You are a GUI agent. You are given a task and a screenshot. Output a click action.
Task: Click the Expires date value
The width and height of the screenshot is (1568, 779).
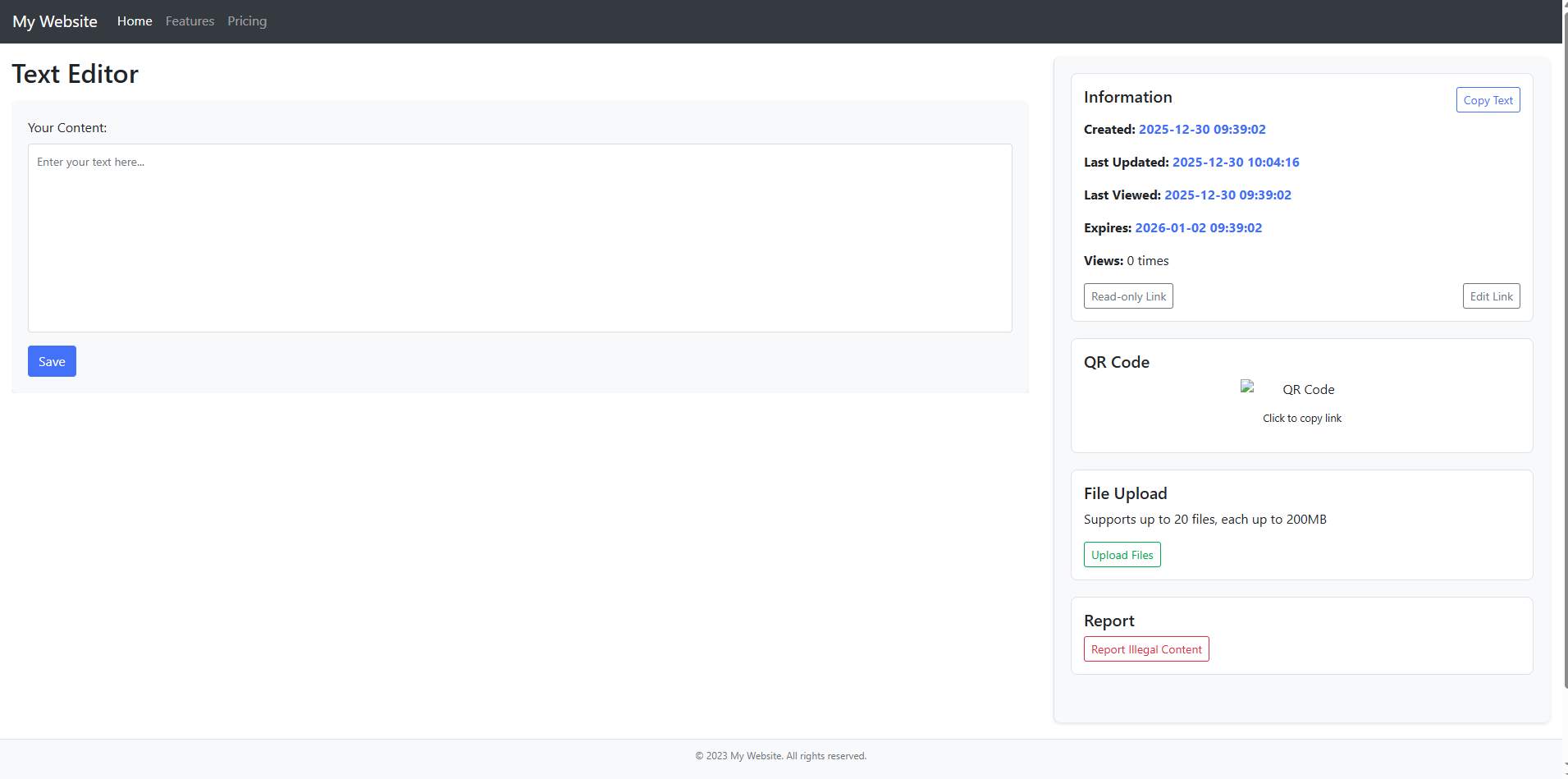point(1198,228)
